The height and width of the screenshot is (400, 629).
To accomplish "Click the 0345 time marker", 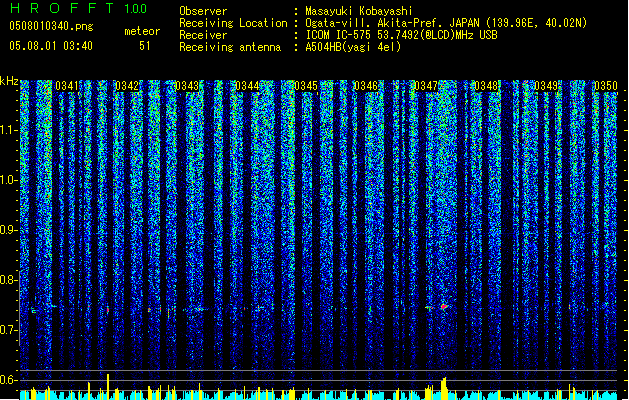I will [306, 86].
